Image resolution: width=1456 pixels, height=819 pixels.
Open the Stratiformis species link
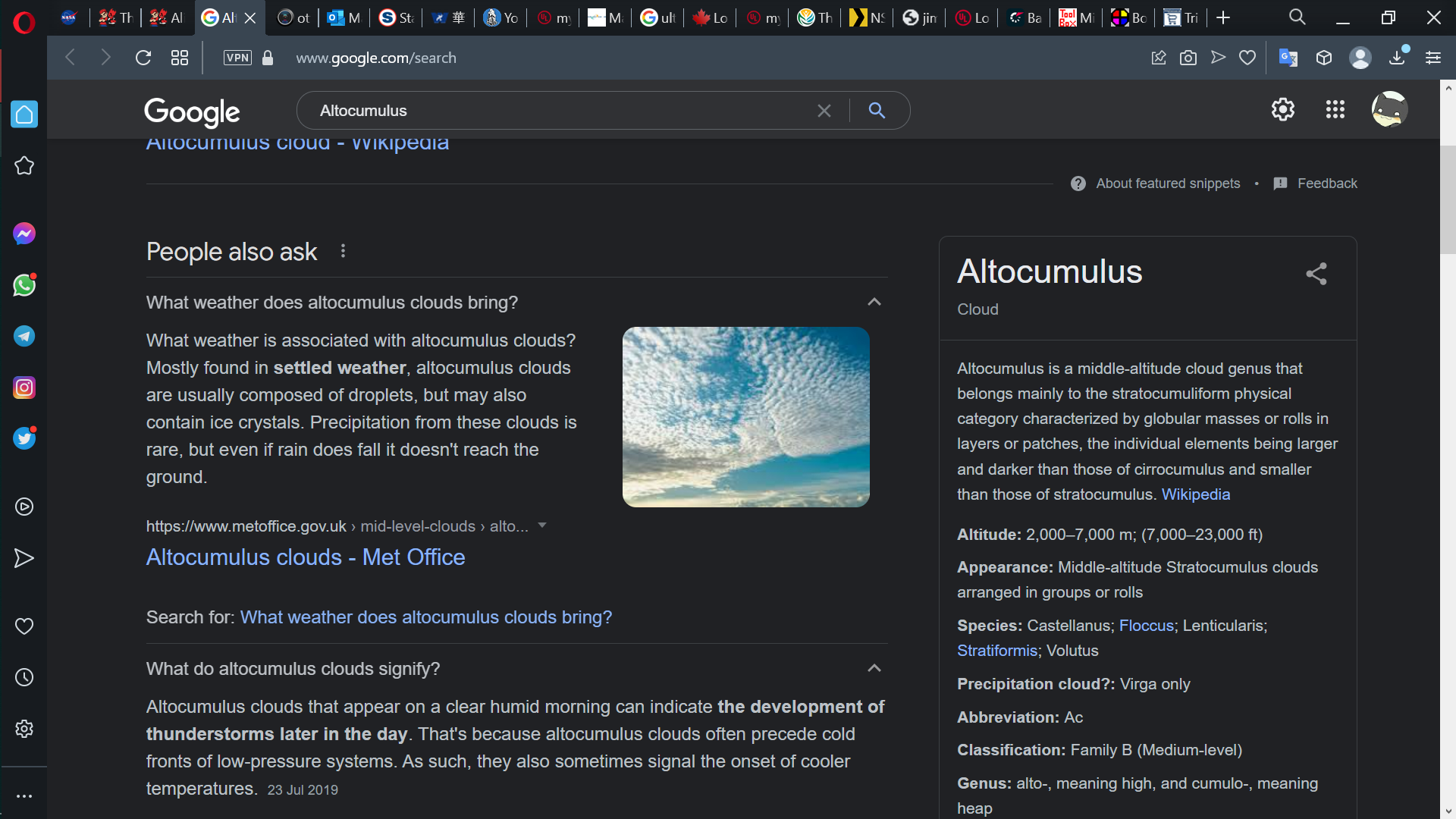coord(997,651)
